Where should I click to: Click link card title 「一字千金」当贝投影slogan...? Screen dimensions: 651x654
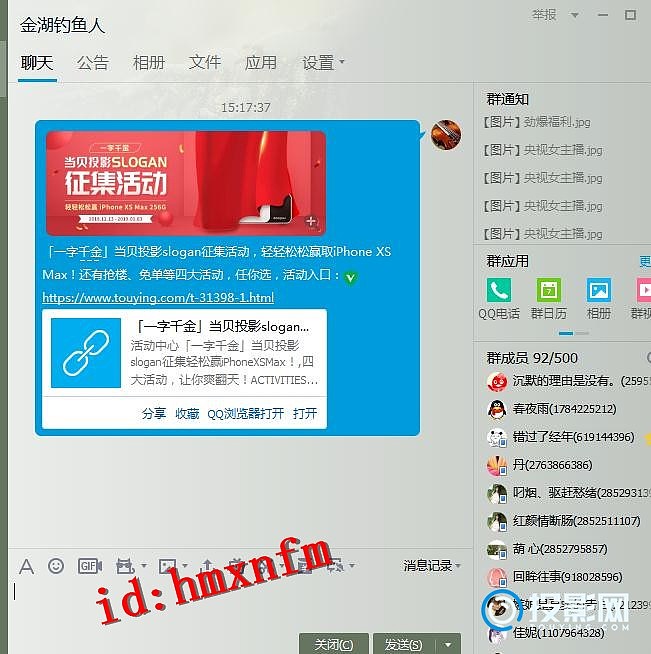tap(222, 327)
